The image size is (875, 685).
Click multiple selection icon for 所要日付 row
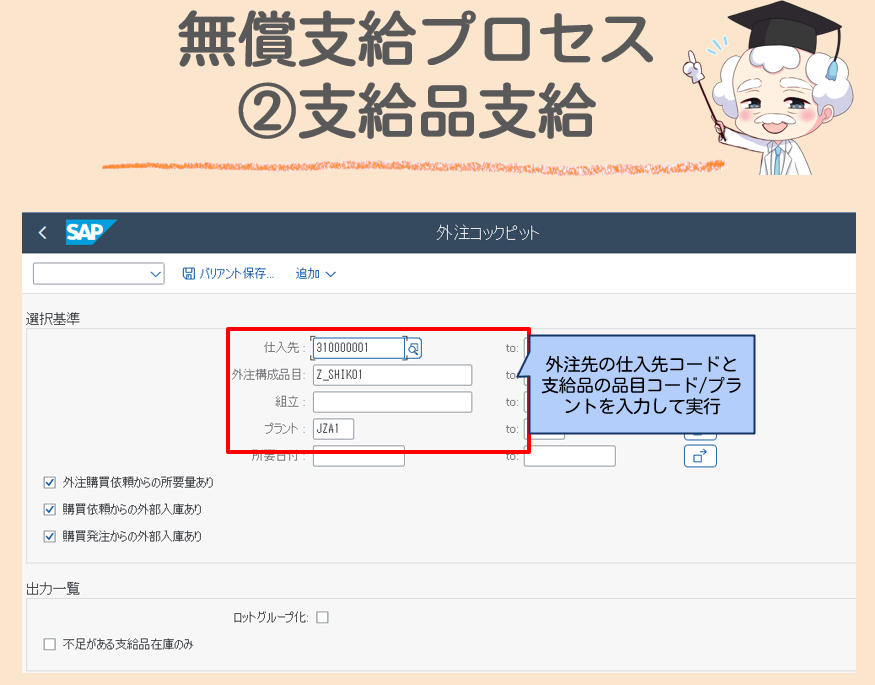coord(700,456)
